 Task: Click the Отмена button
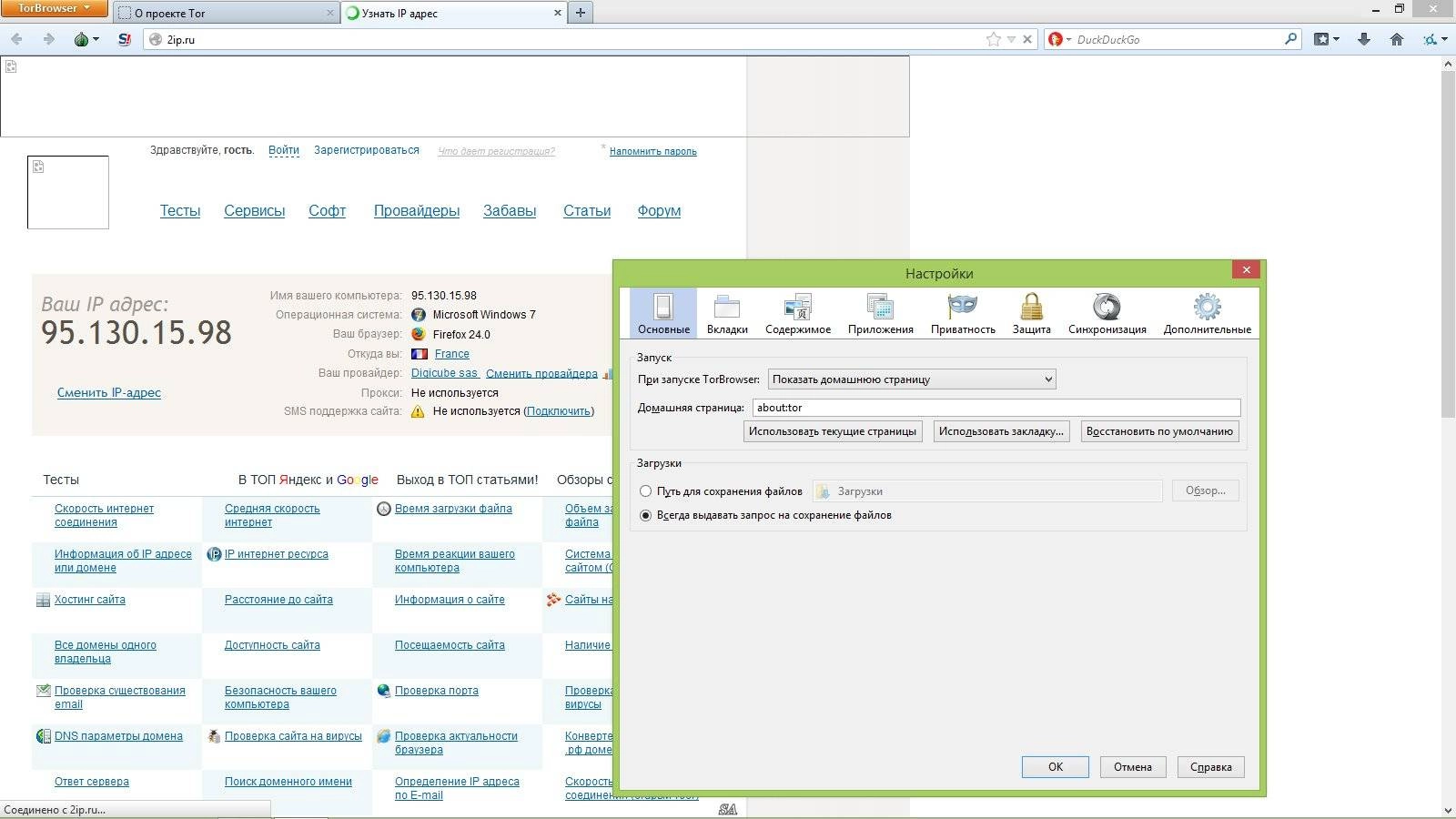point(1133,767)
